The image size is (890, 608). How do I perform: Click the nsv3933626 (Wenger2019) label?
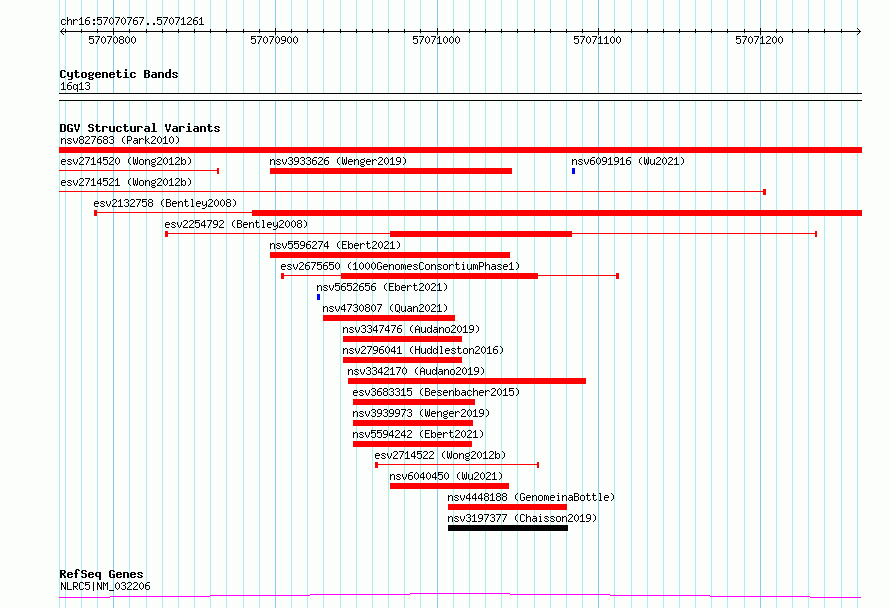point(338,161)
